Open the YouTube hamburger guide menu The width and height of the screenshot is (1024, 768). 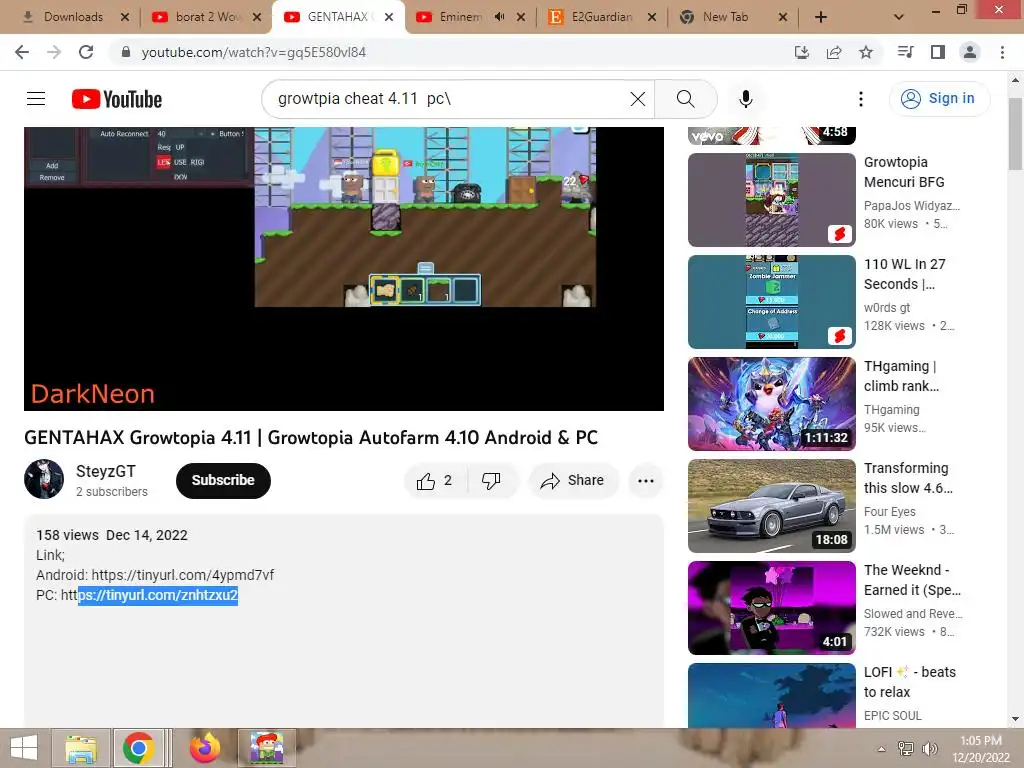36,99
